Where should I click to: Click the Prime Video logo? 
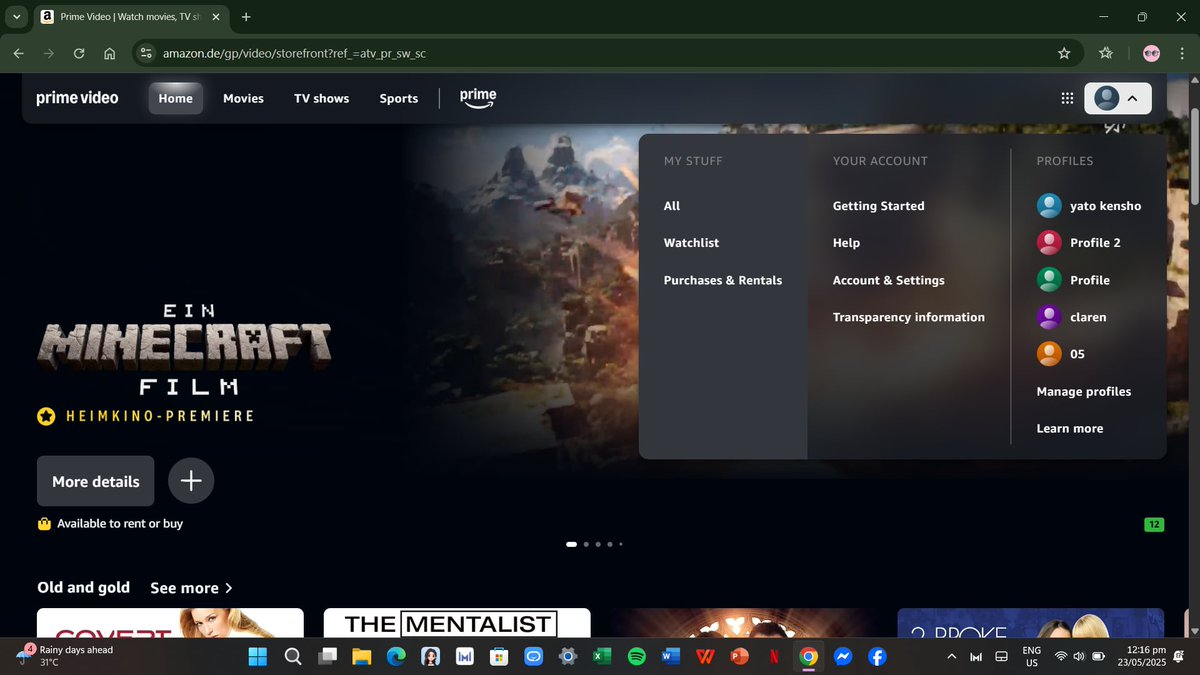pyautogui.click(x=77, y=98)
